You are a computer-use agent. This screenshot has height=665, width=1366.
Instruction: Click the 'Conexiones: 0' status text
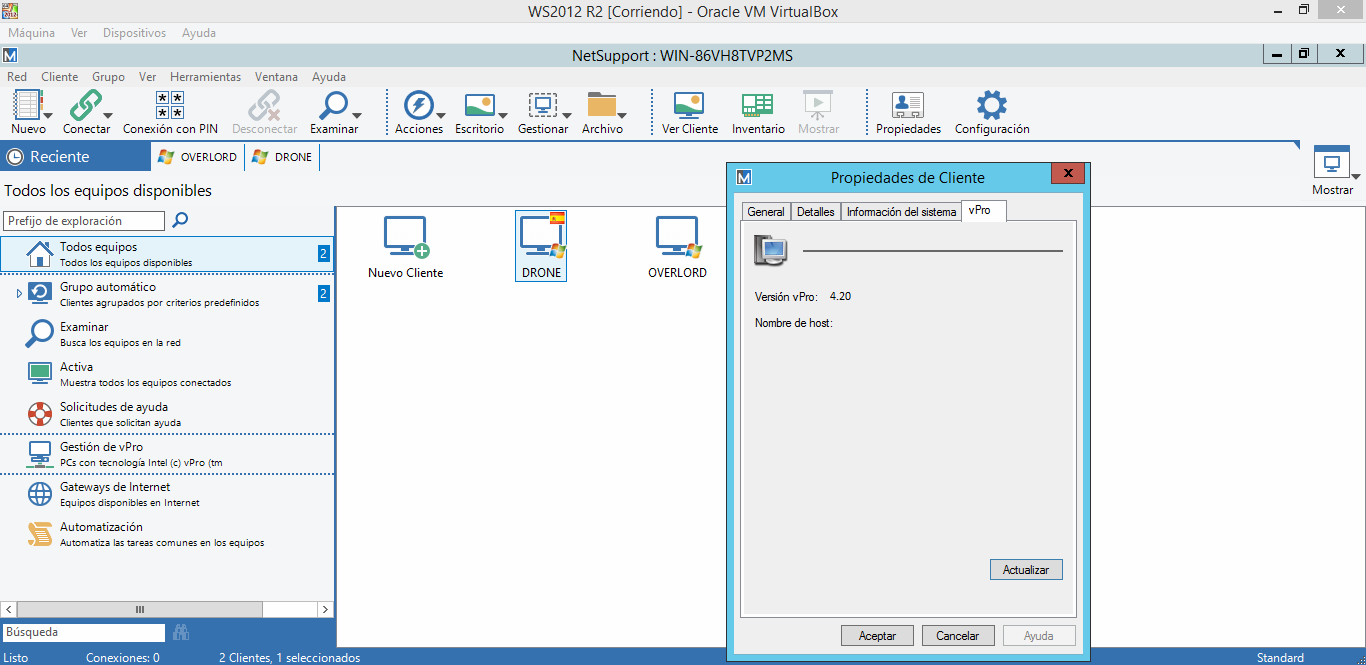[x=123, y=658]
